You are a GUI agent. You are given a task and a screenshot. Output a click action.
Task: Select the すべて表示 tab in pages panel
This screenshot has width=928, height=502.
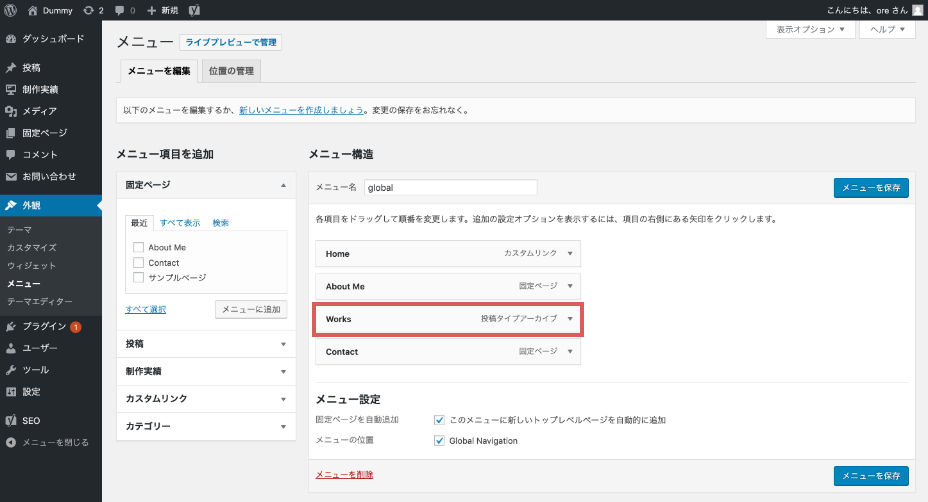pos(180,223)
